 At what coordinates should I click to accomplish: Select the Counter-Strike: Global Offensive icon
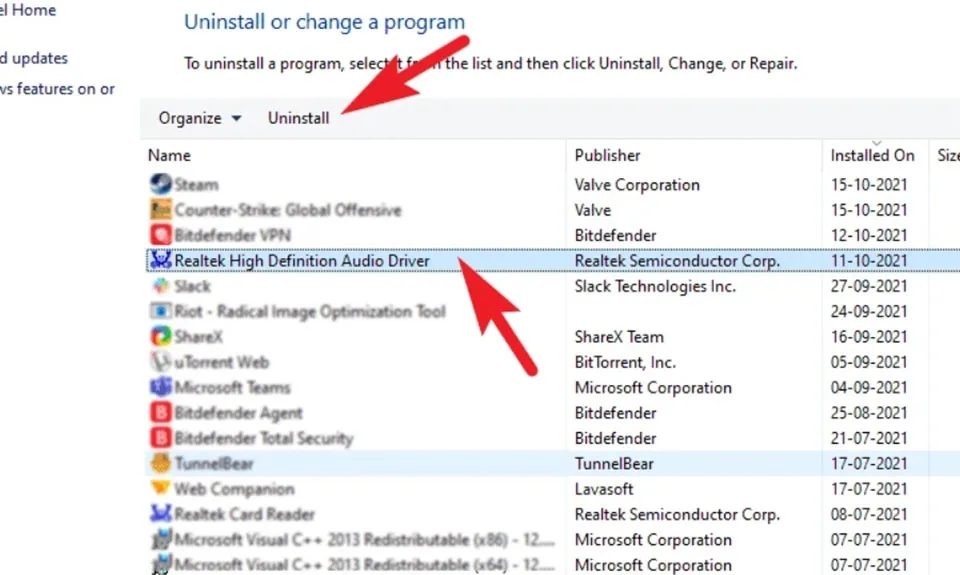tap(160, 210)
